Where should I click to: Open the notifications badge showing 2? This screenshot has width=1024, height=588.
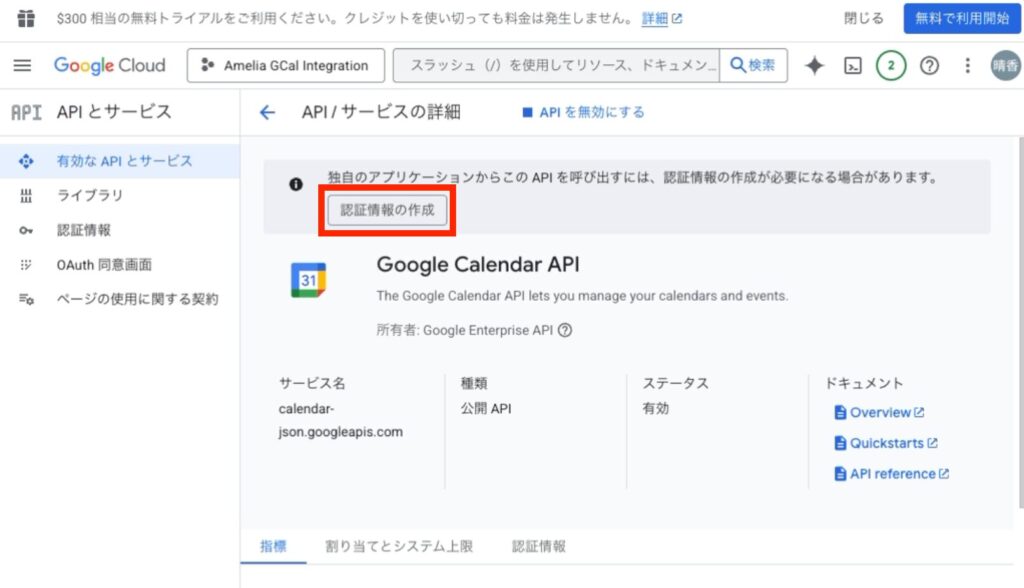pos(890,66)
